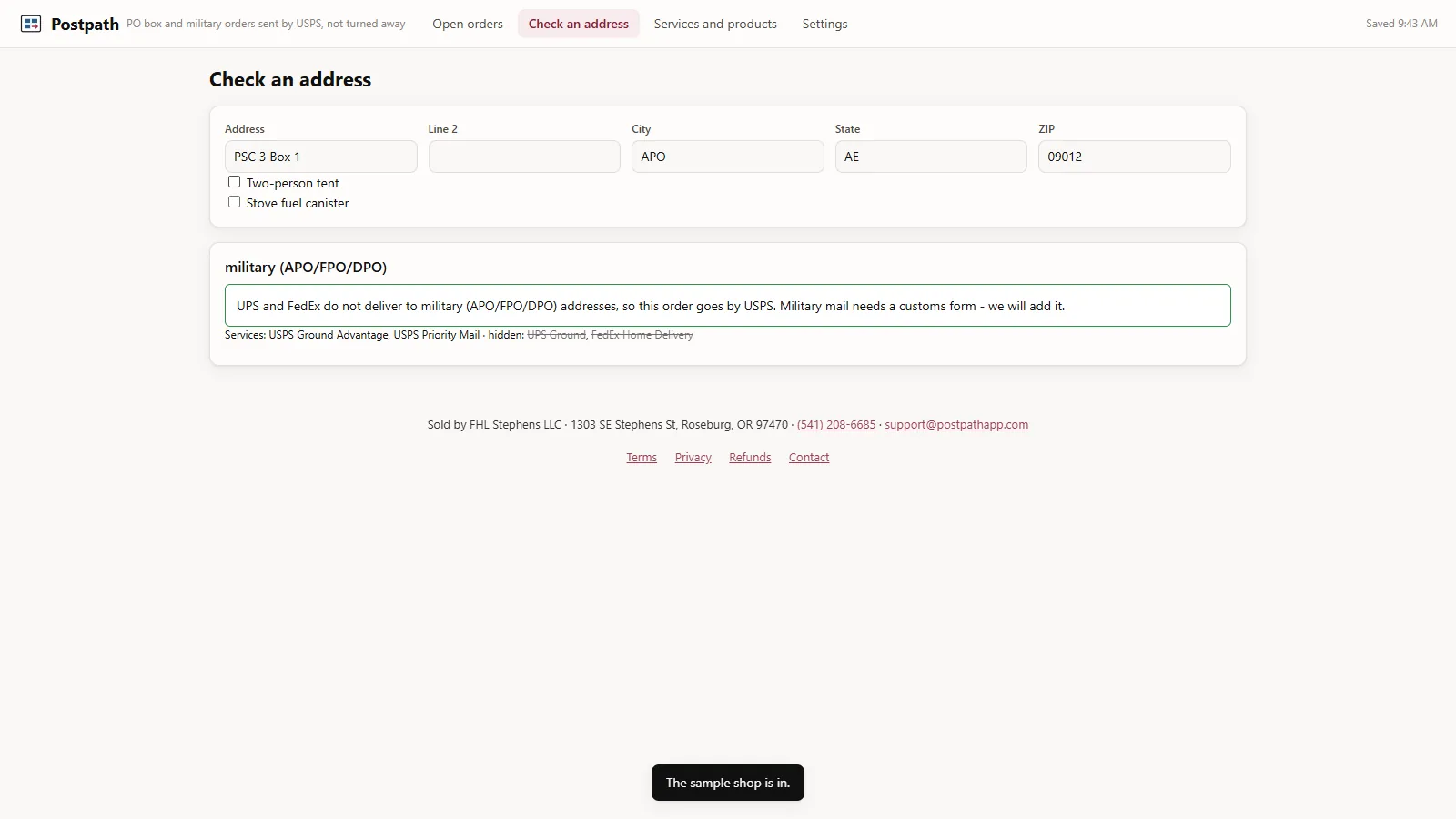Click the Saved 9:43 AM status text

(1401, 24)
